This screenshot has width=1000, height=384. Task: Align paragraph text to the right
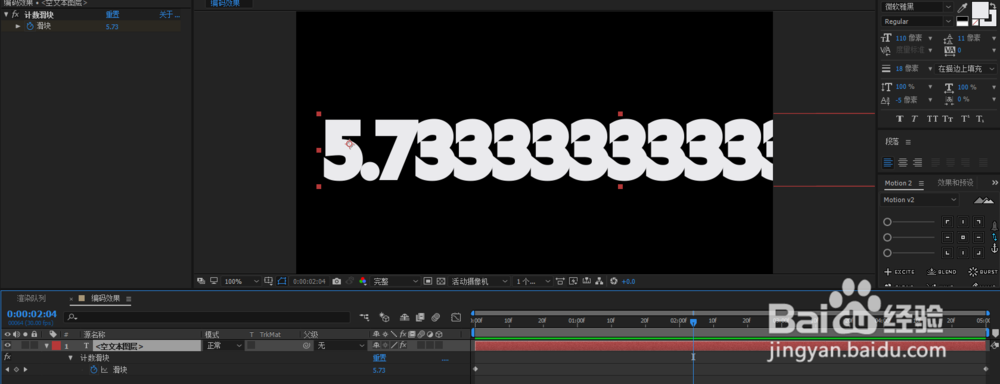[x=918, y=163]
